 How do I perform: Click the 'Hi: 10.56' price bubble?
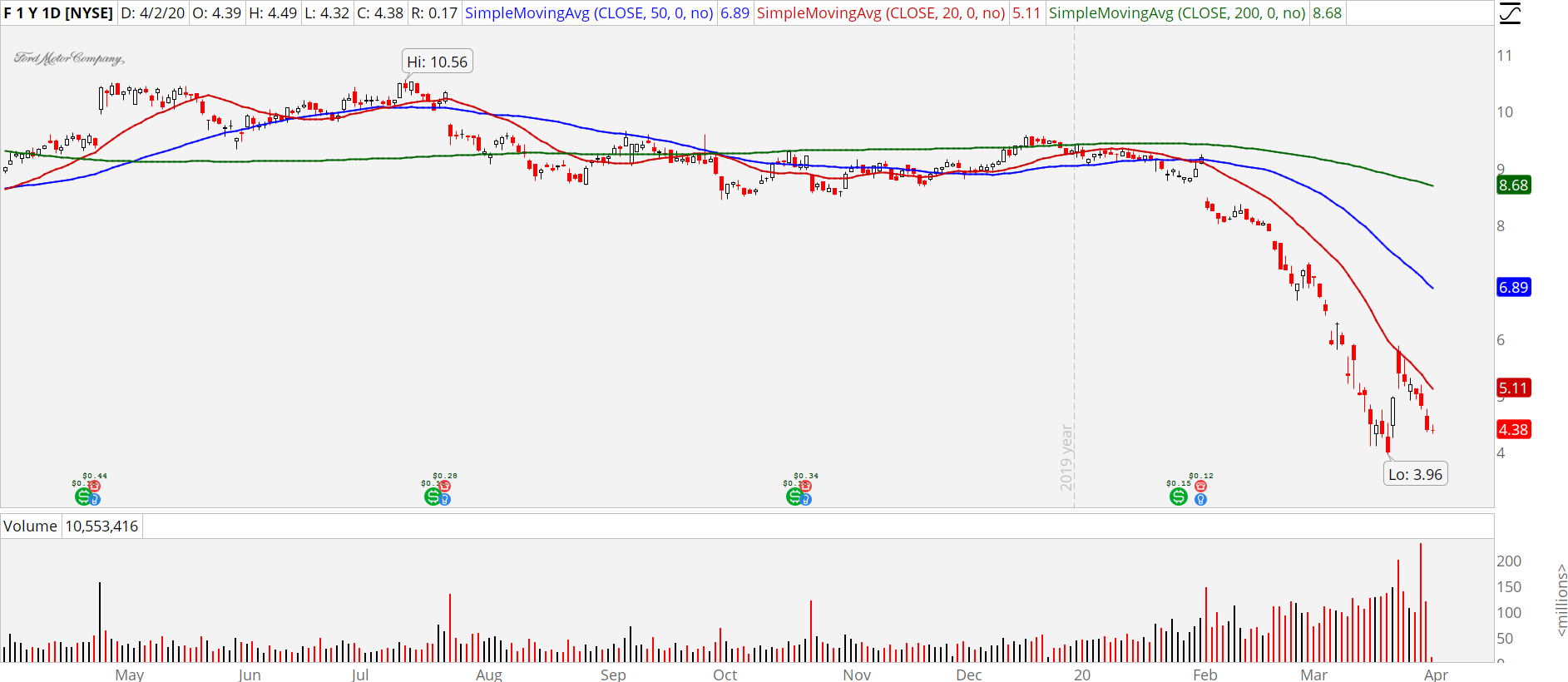[438, 62]
